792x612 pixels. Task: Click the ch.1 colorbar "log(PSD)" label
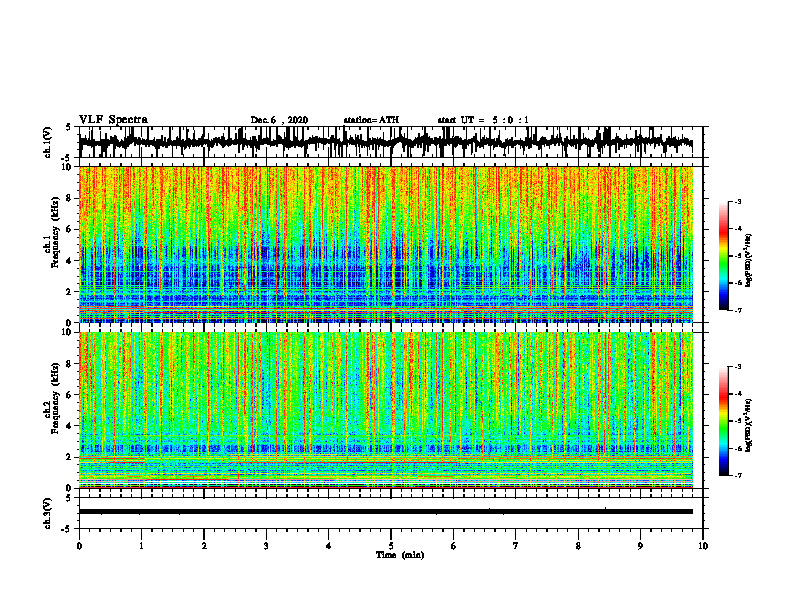coord(749,260)
